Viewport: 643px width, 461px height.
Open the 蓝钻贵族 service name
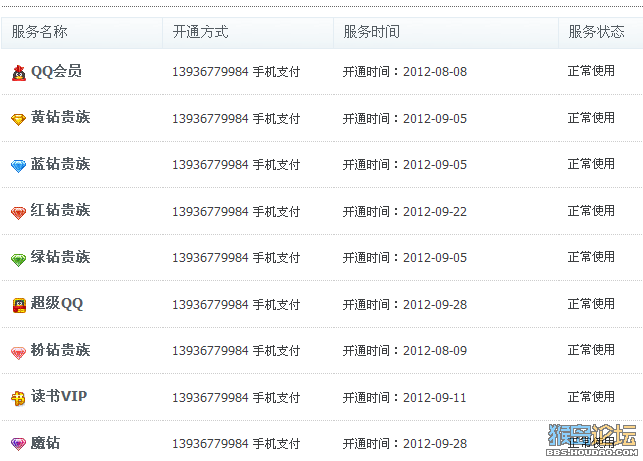click(60, 164)
